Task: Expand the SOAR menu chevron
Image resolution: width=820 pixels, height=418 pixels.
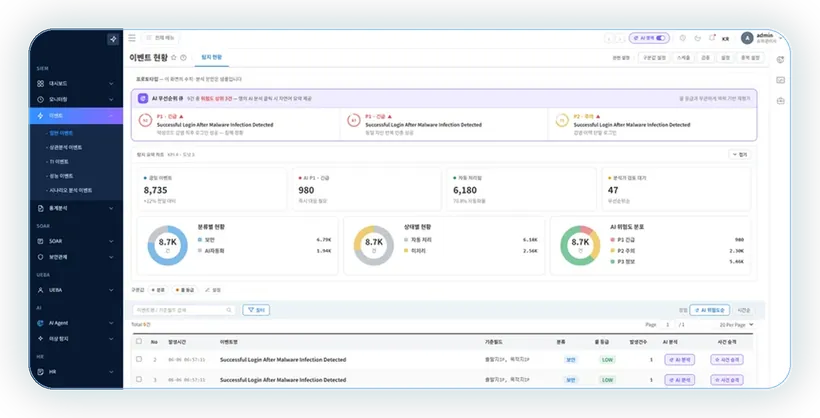Action: tap(111, 241)
